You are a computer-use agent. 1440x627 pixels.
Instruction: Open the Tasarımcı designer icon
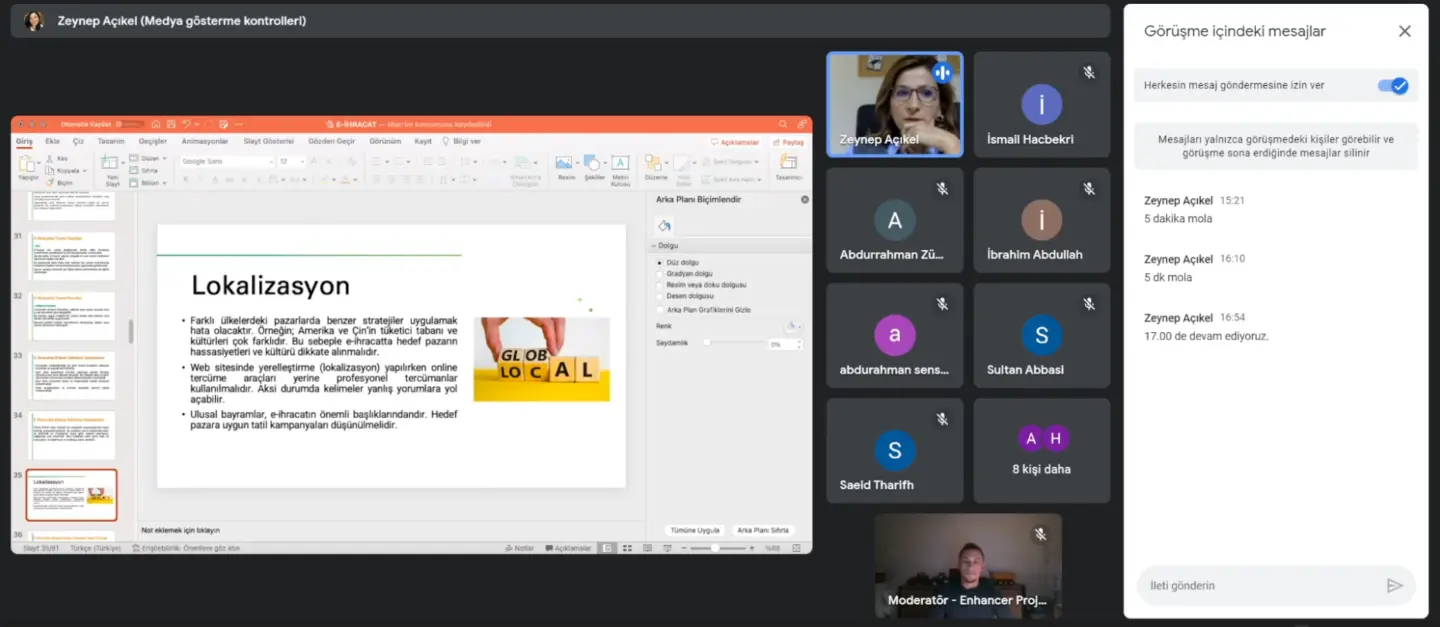(789, 166)
